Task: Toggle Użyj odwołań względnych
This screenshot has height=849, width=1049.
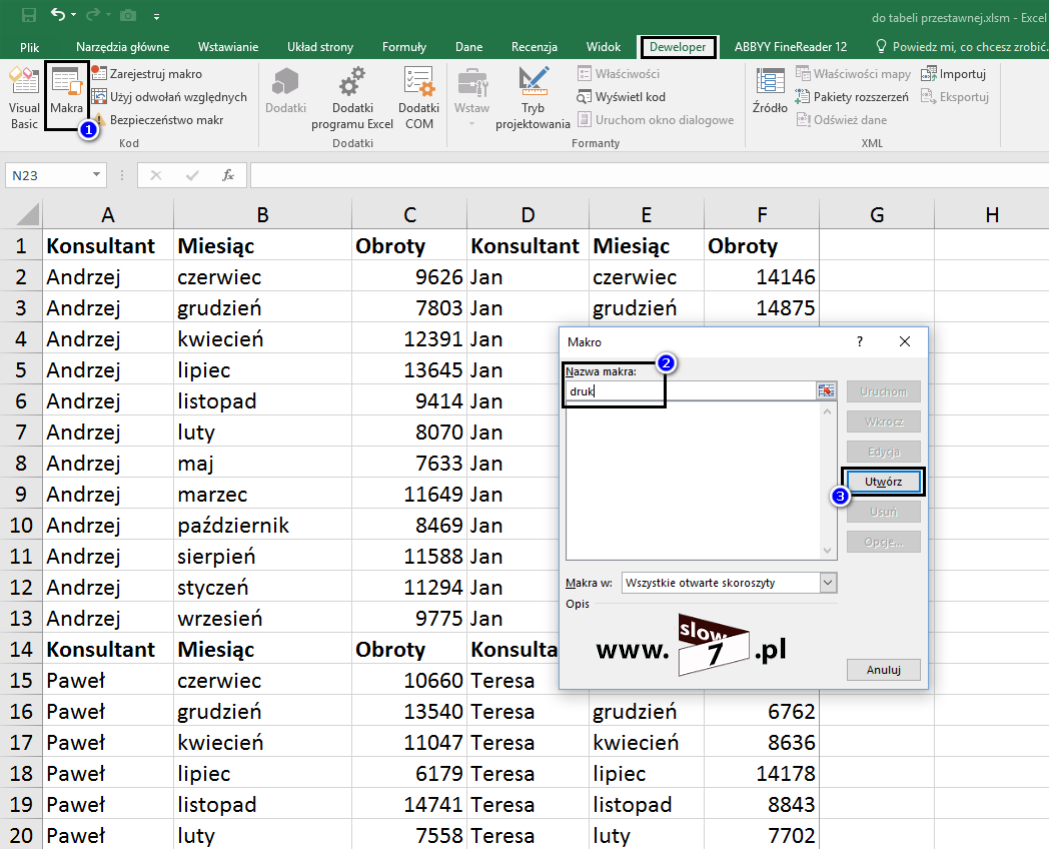Action: 169,97
